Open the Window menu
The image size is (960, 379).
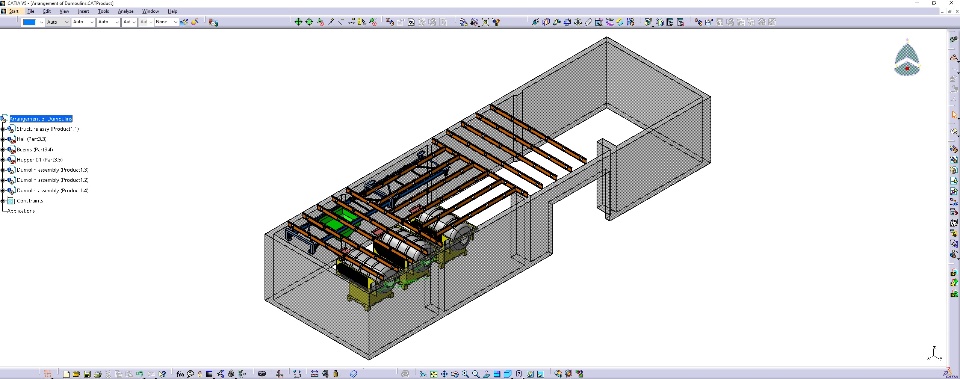tap(150, 11)
